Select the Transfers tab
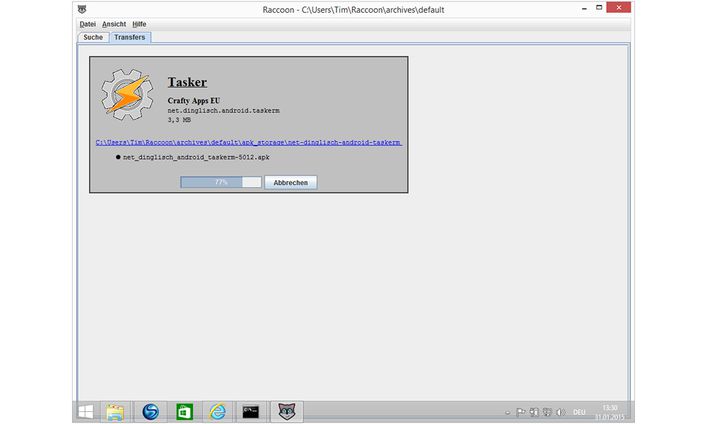 click(130, 37)
